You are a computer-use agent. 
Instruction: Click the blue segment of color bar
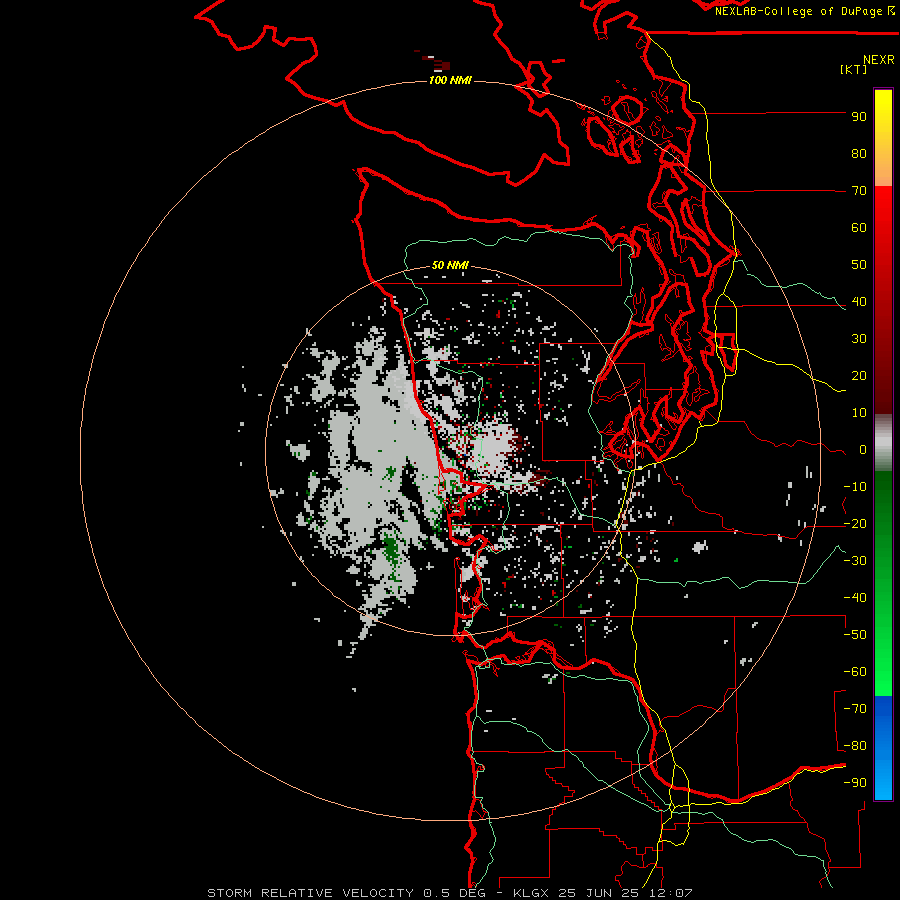point(883,747)
